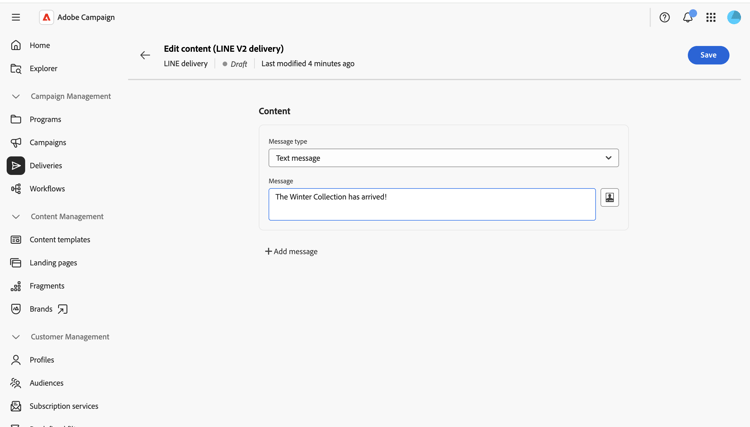Click the Workflows icon

(x=16, y=188)
